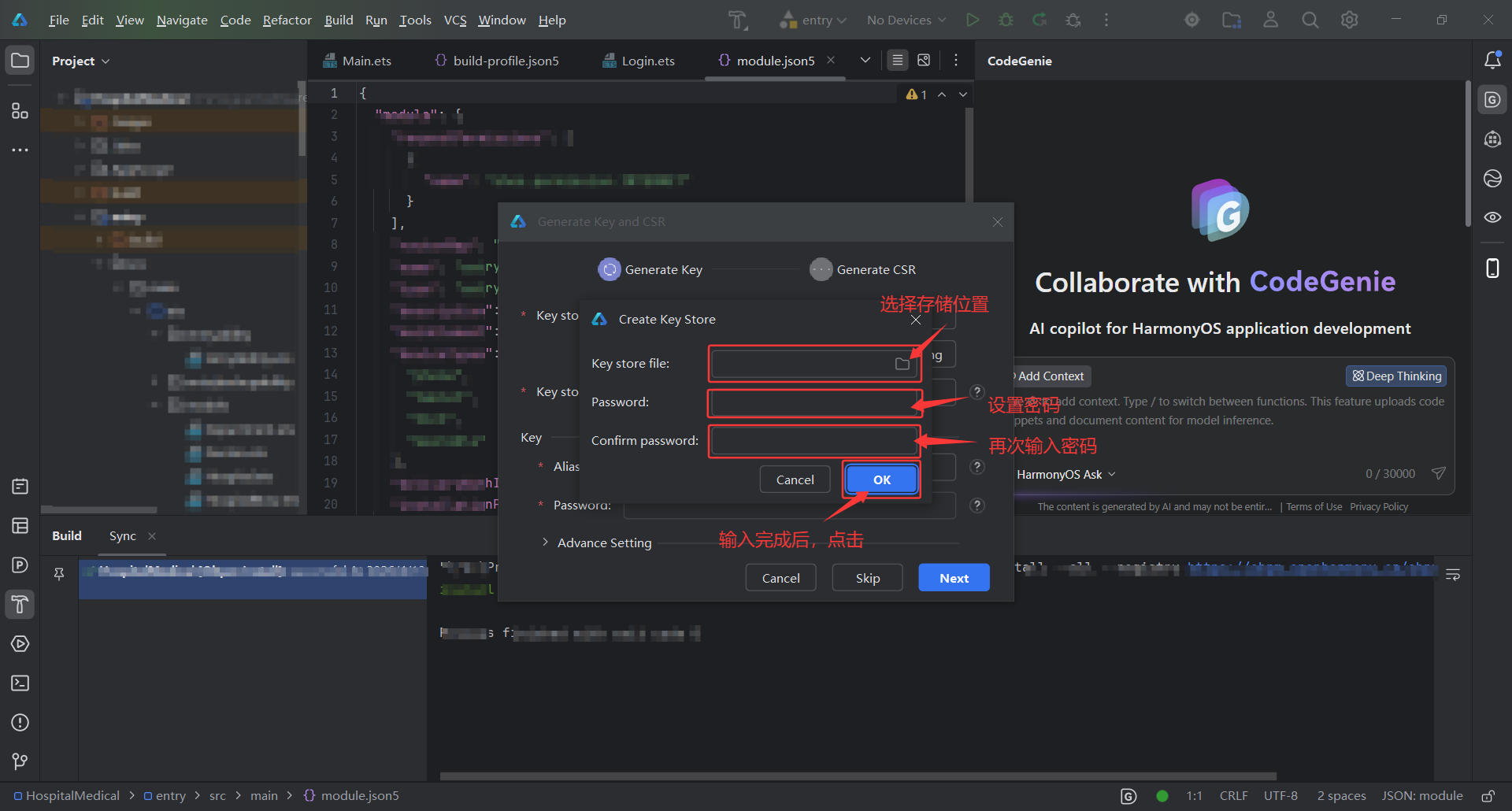Open the Project tool window icon
The height and width of the screenshot is (811, 1512).
20,61
